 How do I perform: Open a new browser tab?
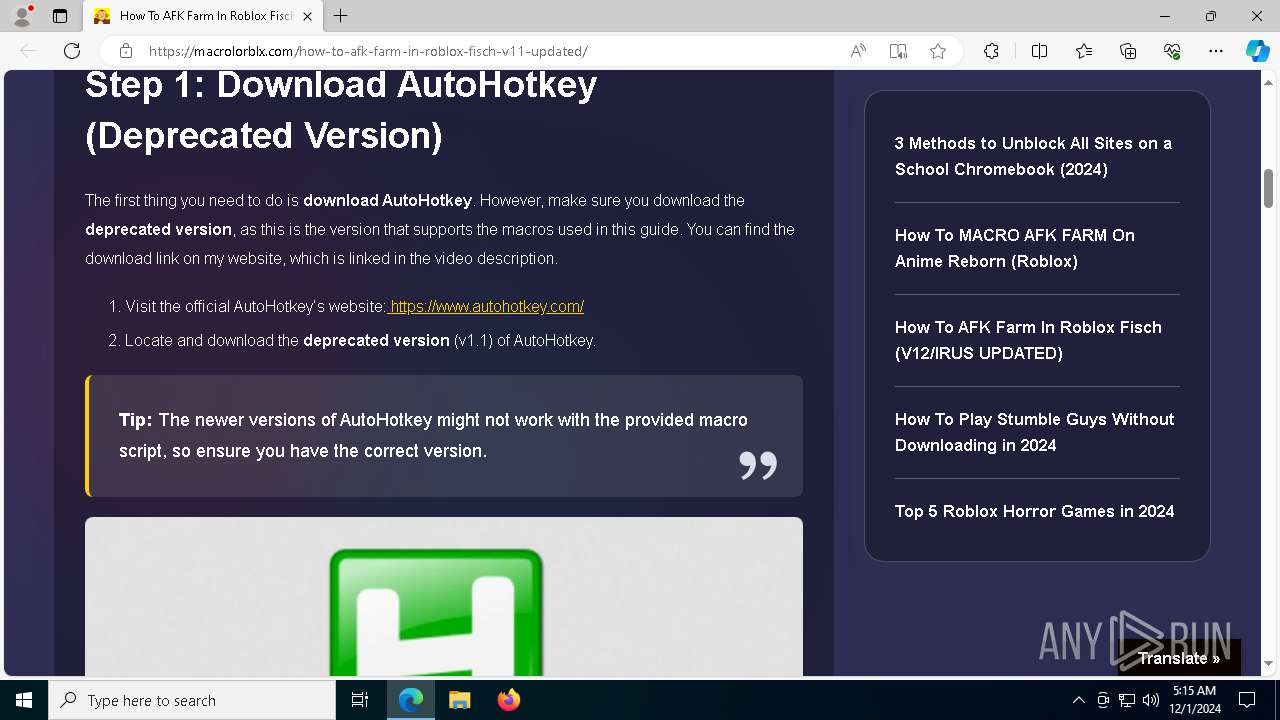click(x=341, y=16)
